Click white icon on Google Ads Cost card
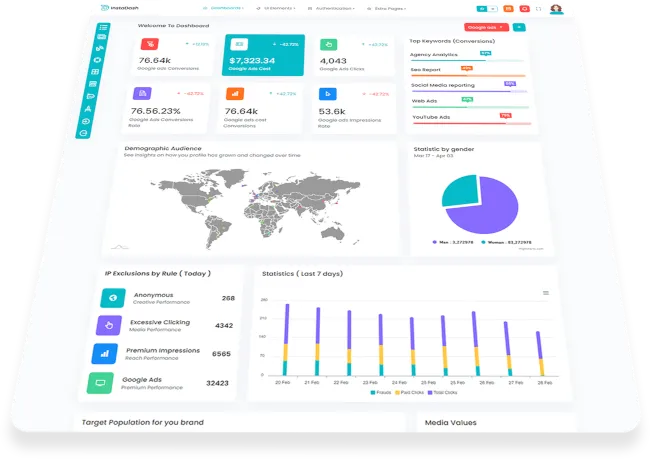Viewport: 650px width, 459px height. tap(239, 44)
